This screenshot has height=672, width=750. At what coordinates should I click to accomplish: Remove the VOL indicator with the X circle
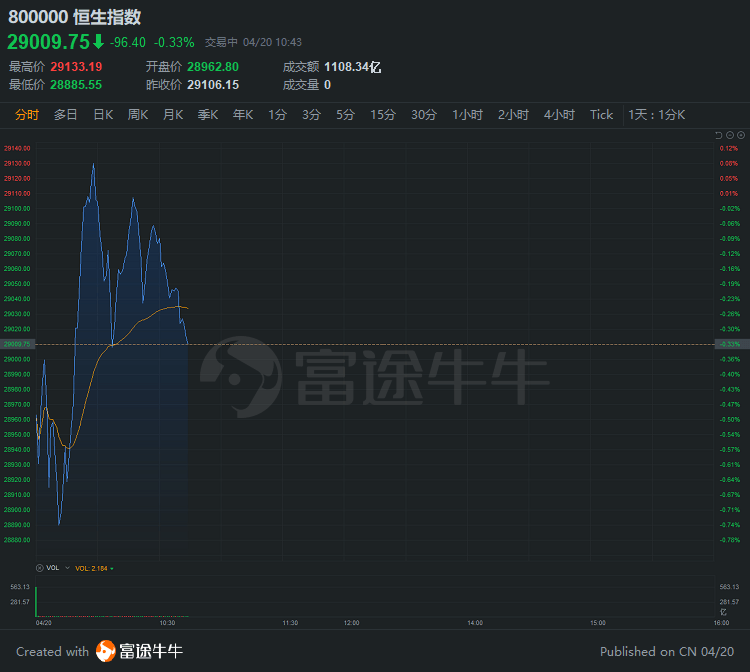[x=40, y=568]
